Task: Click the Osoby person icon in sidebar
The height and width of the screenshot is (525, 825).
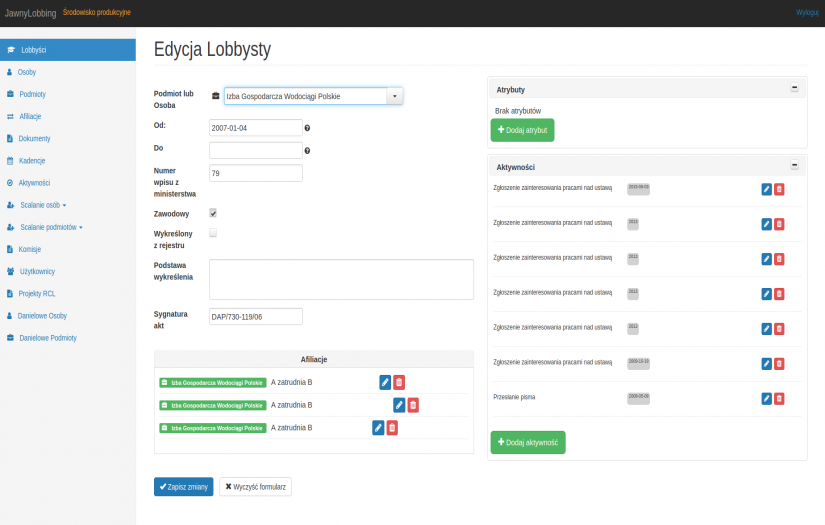Action: [9, 72]
